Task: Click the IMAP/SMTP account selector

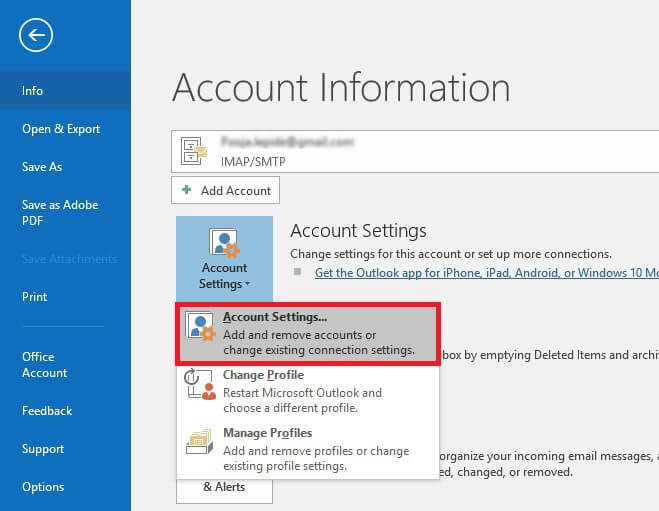Action: (x=415, y=151)
